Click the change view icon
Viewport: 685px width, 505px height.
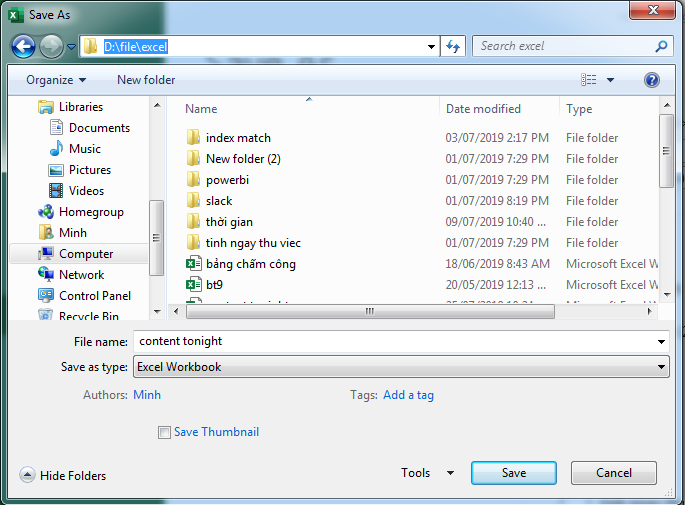[588, 80]
